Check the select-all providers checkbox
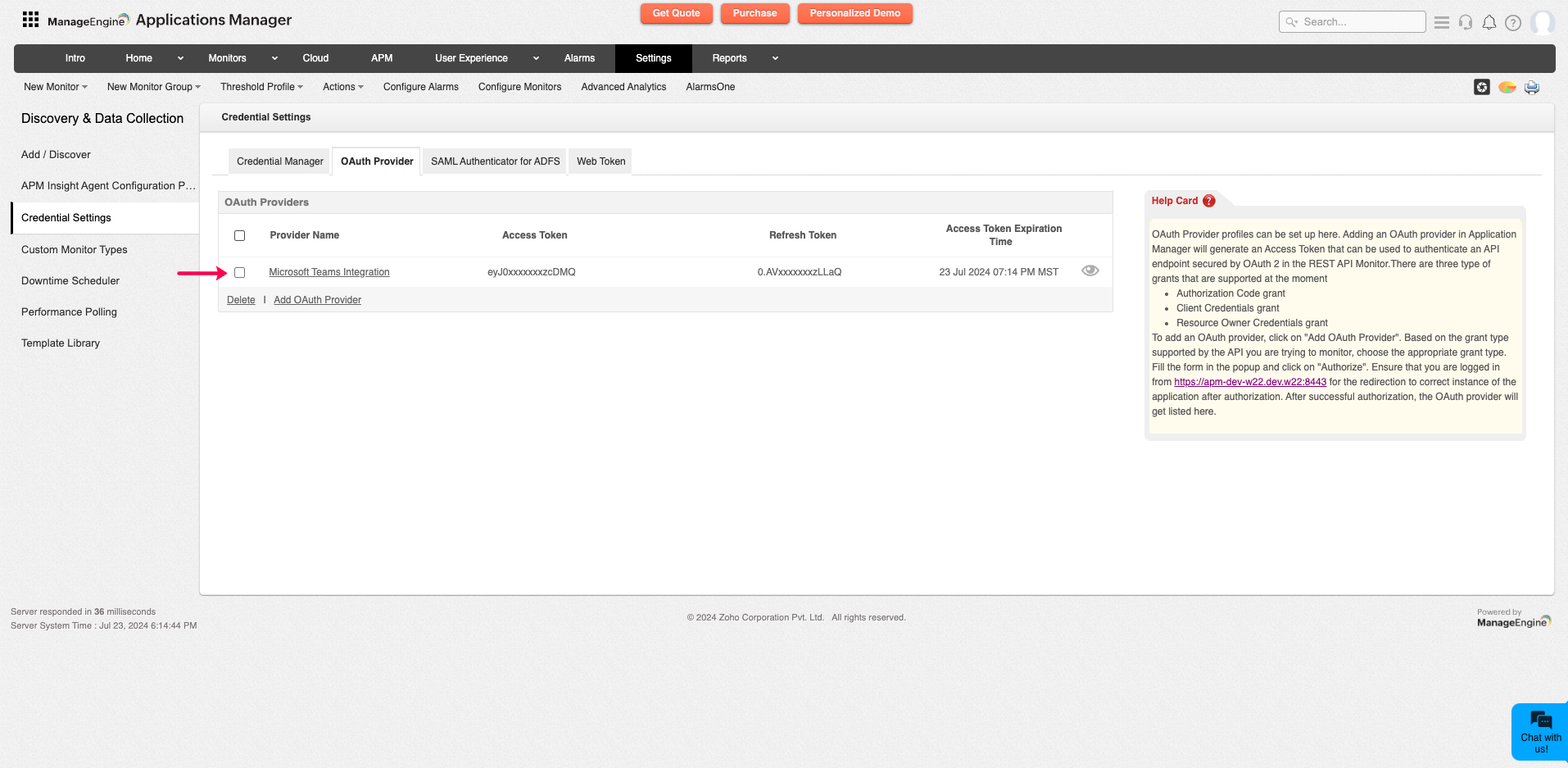The width and height of the screenshot is (1568, 768). pos(240,236)
